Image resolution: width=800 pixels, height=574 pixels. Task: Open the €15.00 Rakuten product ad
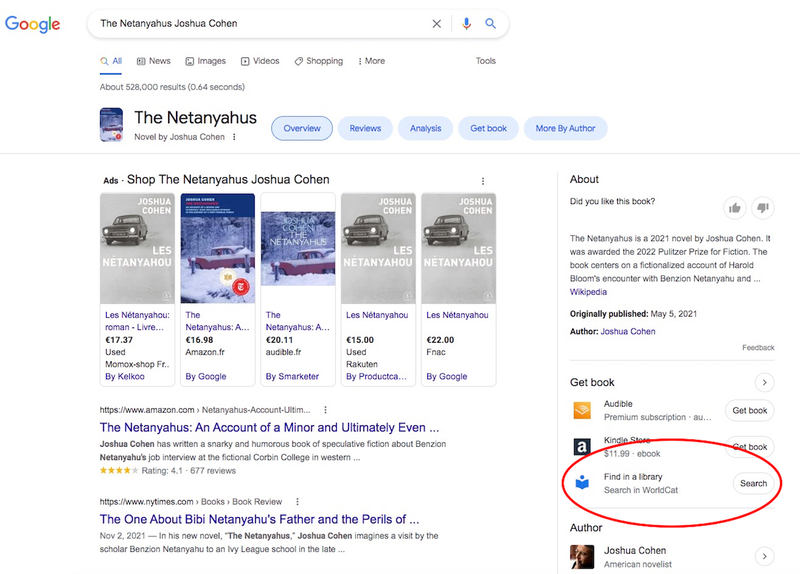point(379,289)
